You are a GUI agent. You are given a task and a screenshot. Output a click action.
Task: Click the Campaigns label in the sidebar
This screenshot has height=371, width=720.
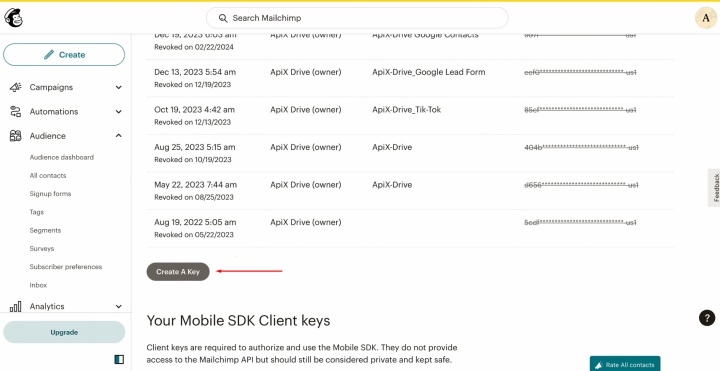point(51,87)
